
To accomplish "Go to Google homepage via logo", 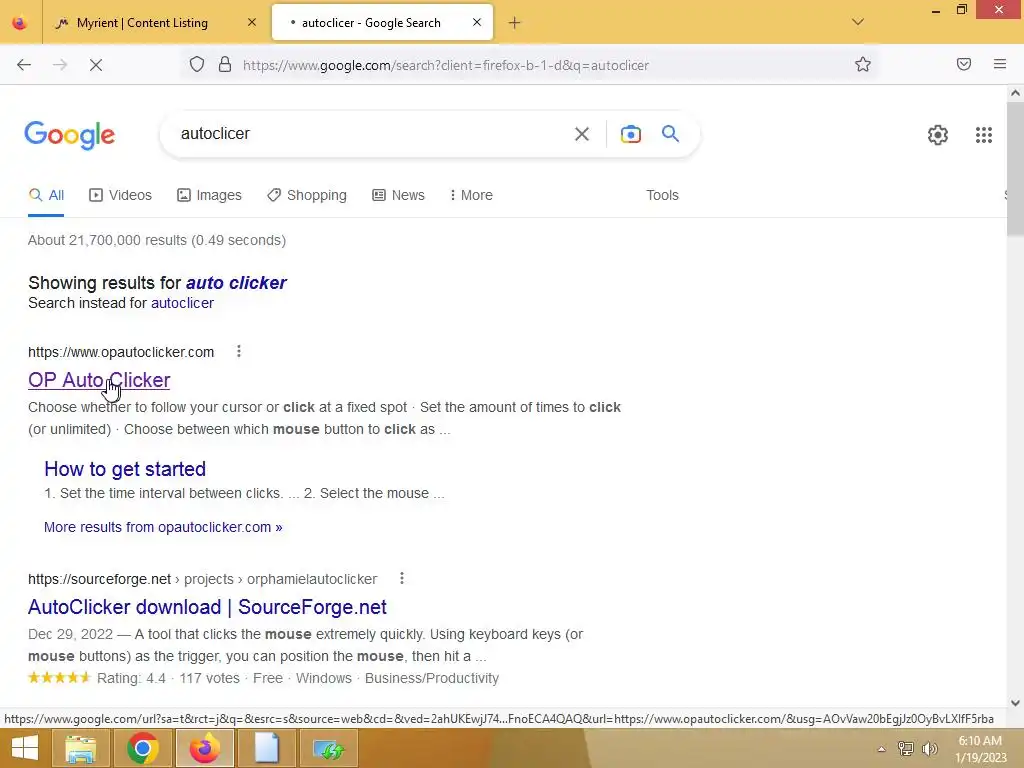I will [x=70, y=135].
